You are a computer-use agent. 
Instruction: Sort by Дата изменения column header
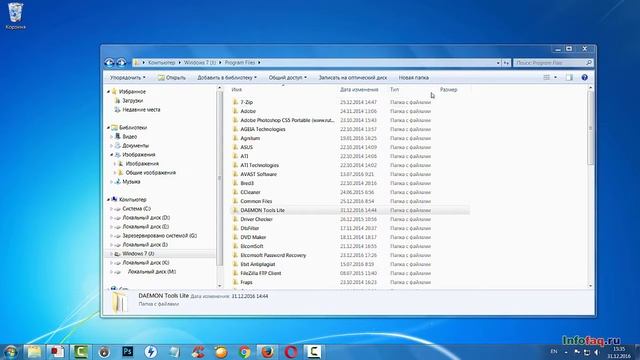359,89
